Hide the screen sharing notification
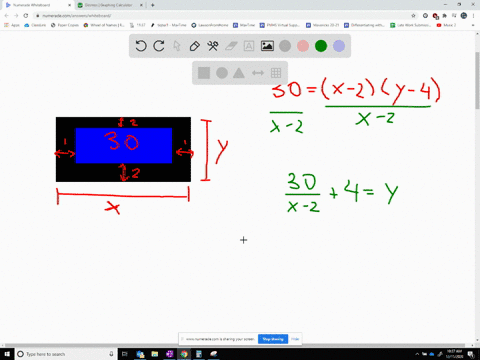 click(295, 339)
